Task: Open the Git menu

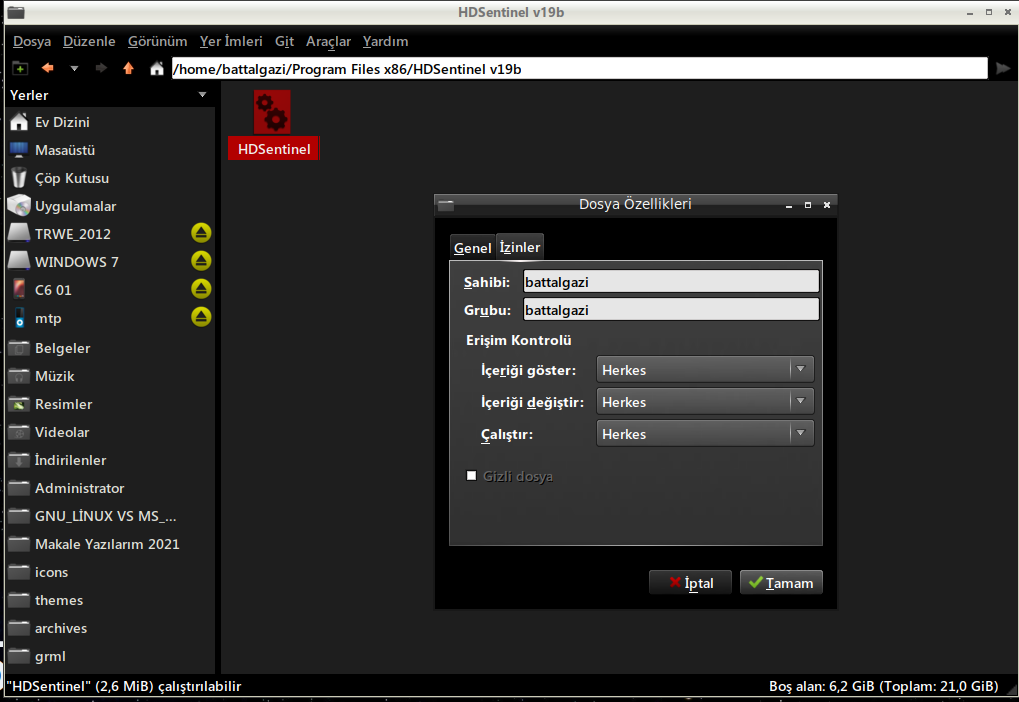Action: [284, 42]
